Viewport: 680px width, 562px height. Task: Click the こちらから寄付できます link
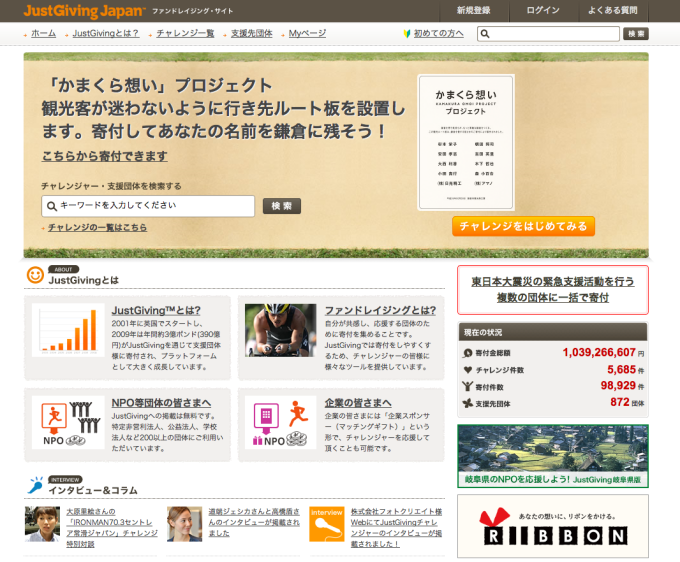point(105,156)
